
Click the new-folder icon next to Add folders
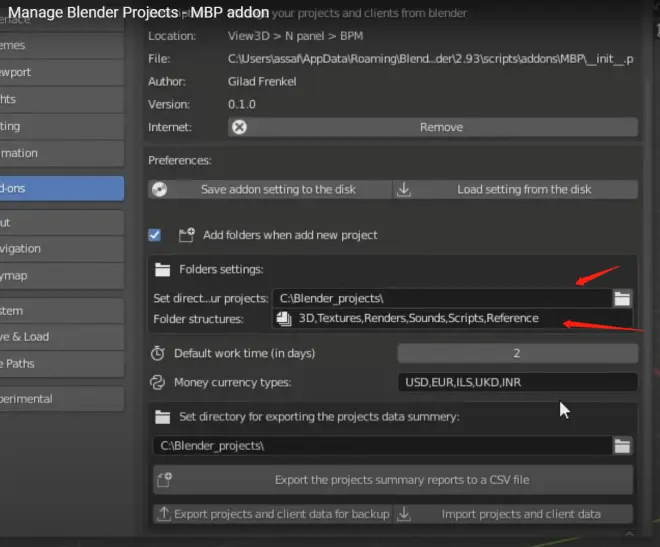coord(186,235)
